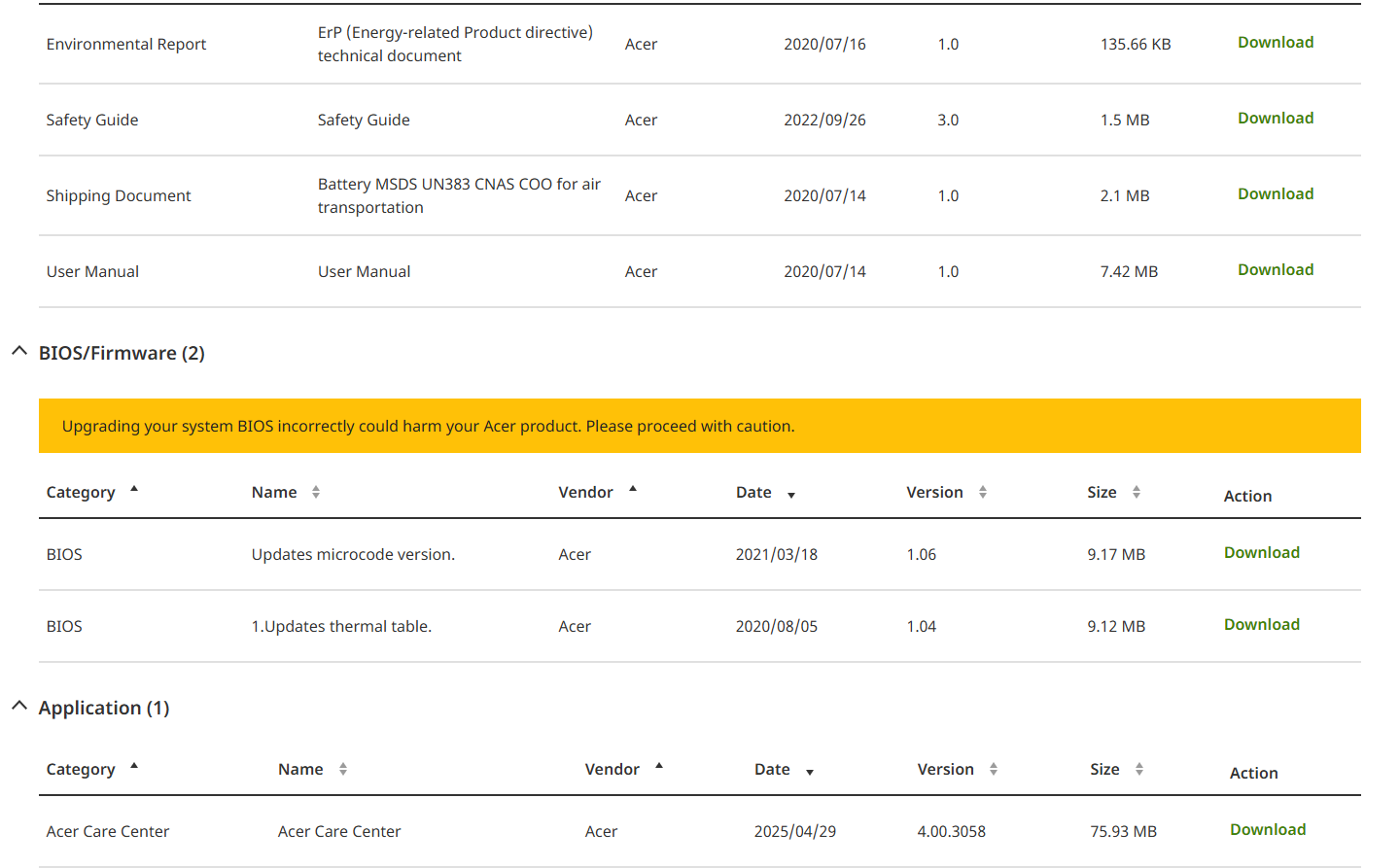Viewport: 1400px width, 868px height.
Task: Sort Application table by Name arrows
Action: 343,770
